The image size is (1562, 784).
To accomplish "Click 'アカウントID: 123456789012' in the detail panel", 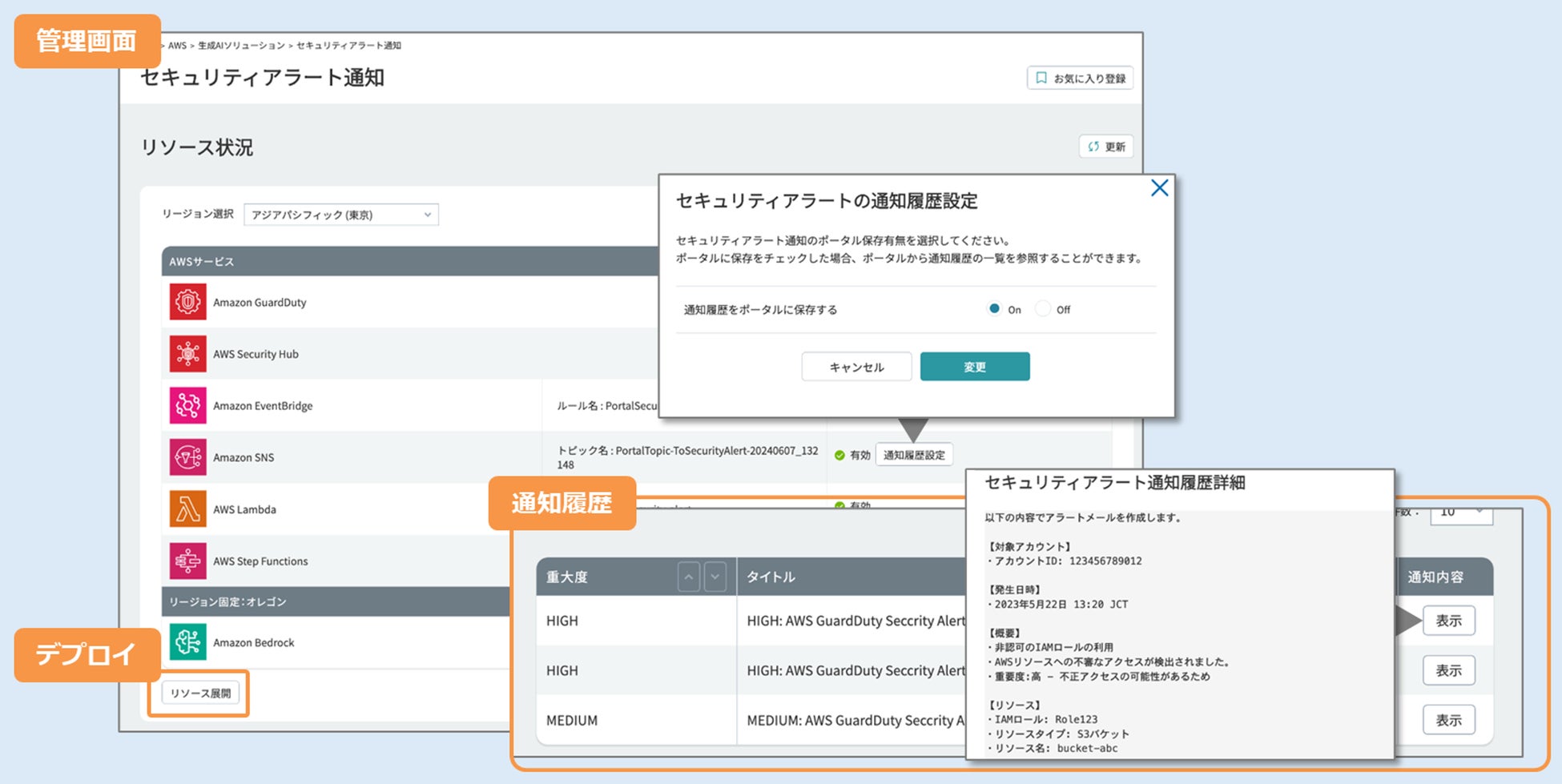I will 1068,561.
